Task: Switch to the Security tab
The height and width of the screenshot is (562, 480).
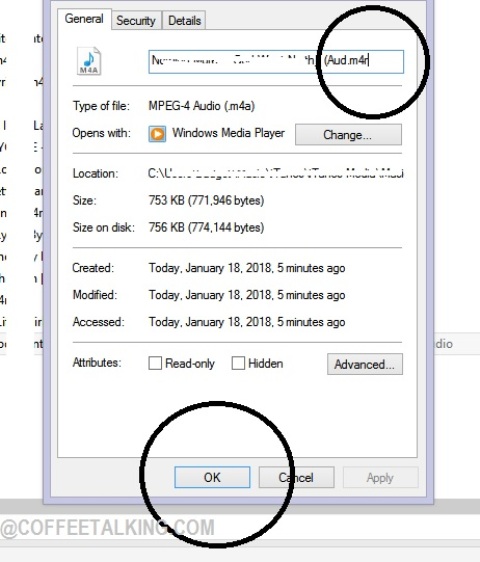Action: (136, 20)
